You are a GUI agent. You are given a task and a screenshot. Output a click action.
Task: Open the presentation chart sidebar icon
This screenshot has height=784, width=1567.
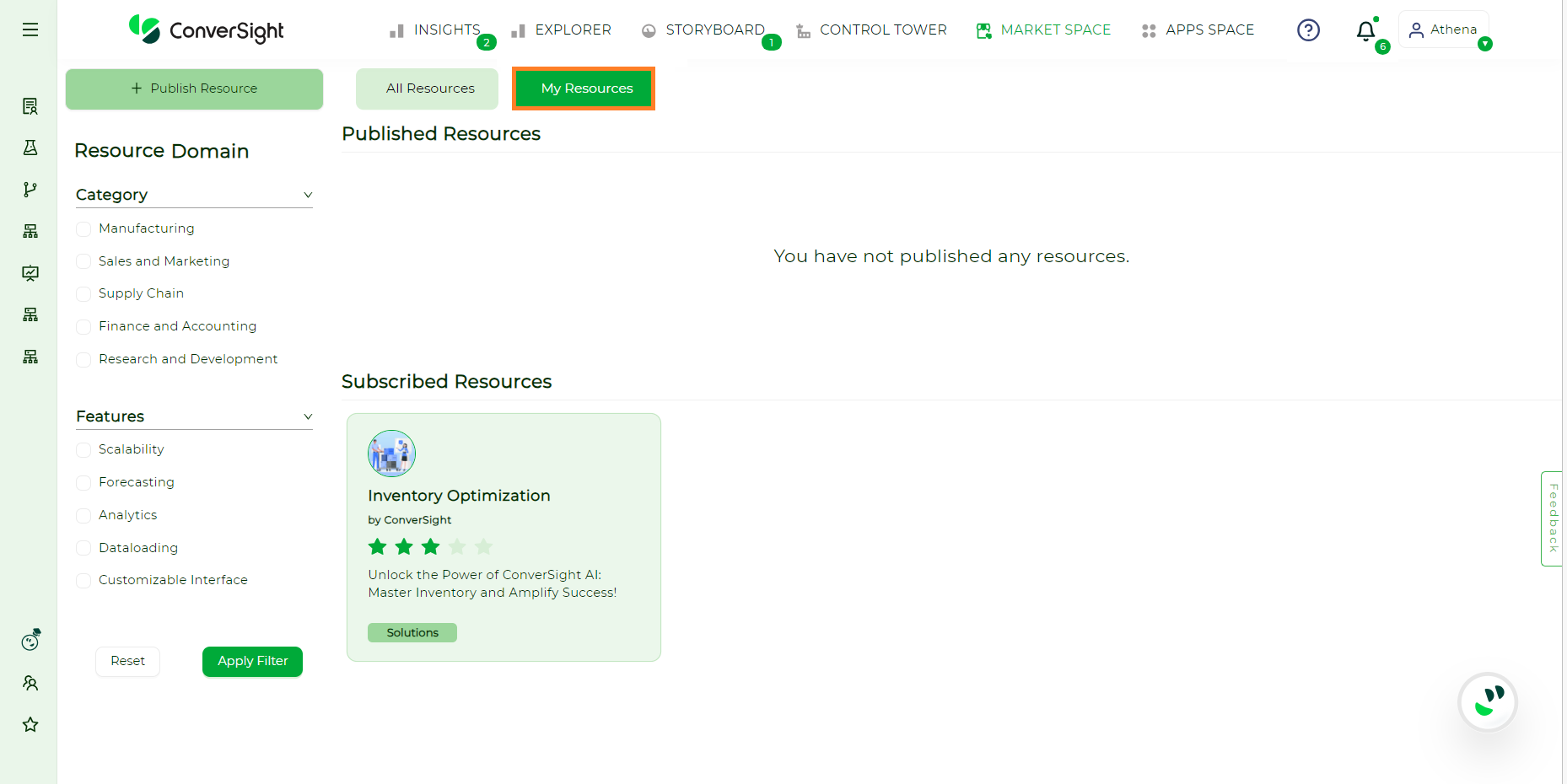30,273
